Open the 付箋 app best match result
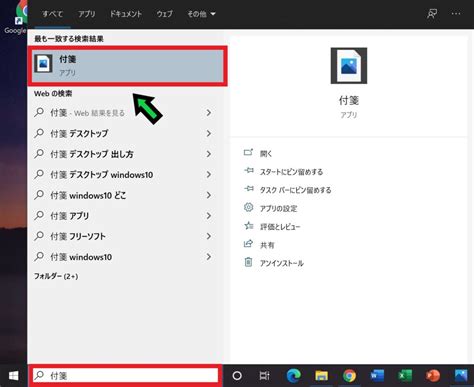The height and width of the screenshot is (387, 474). tap(128, 66)
